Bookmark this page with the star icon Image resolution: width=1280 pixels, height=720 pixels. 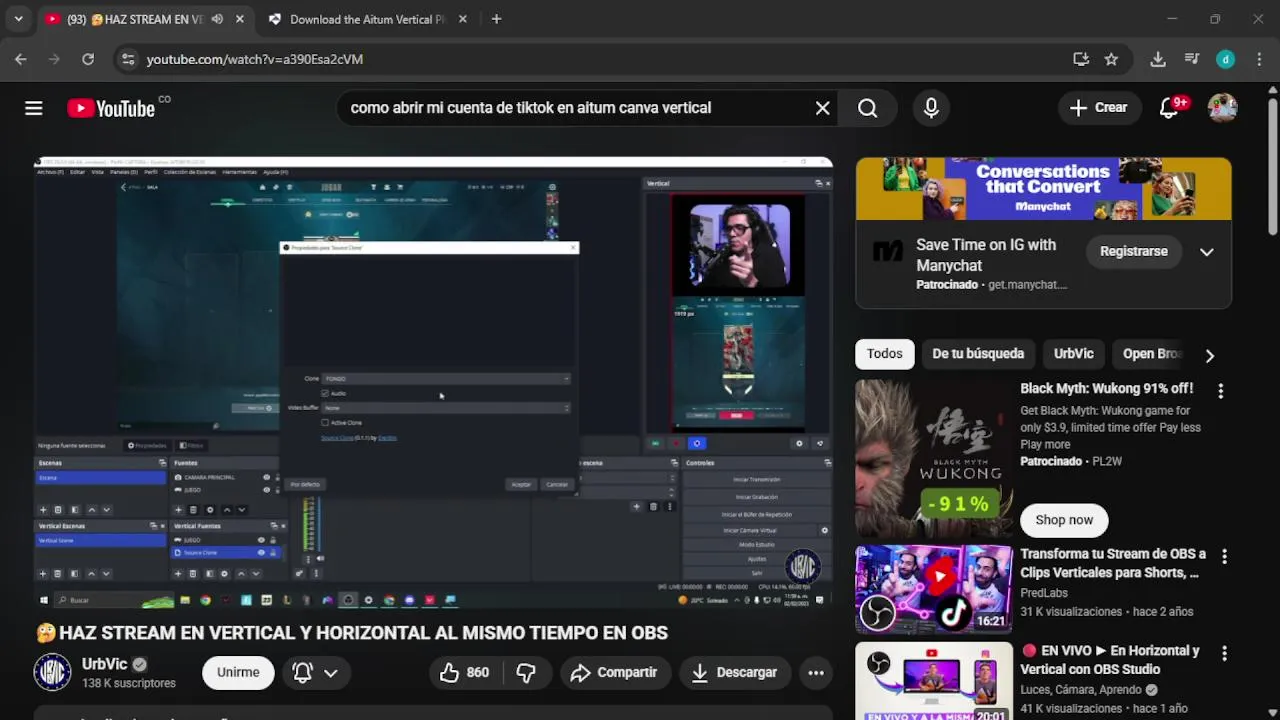coord(1111,59)
